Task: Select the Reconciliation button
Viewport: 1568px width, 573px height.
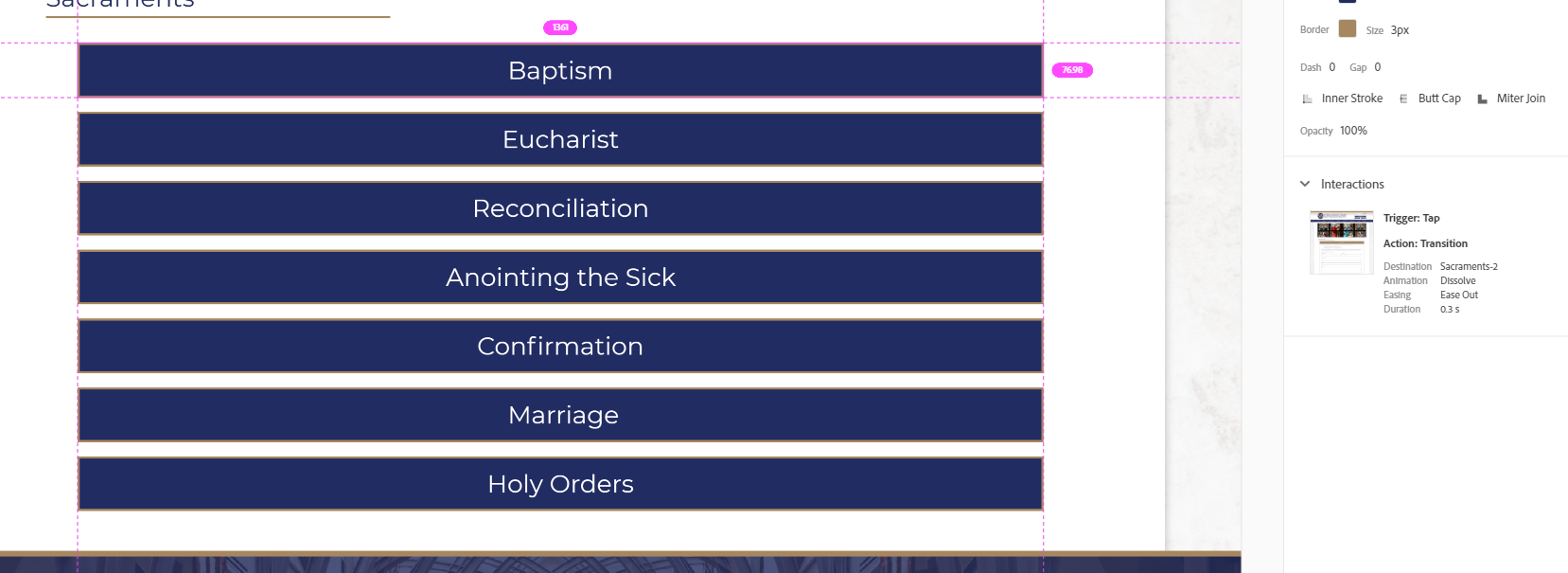Action: 560,208
